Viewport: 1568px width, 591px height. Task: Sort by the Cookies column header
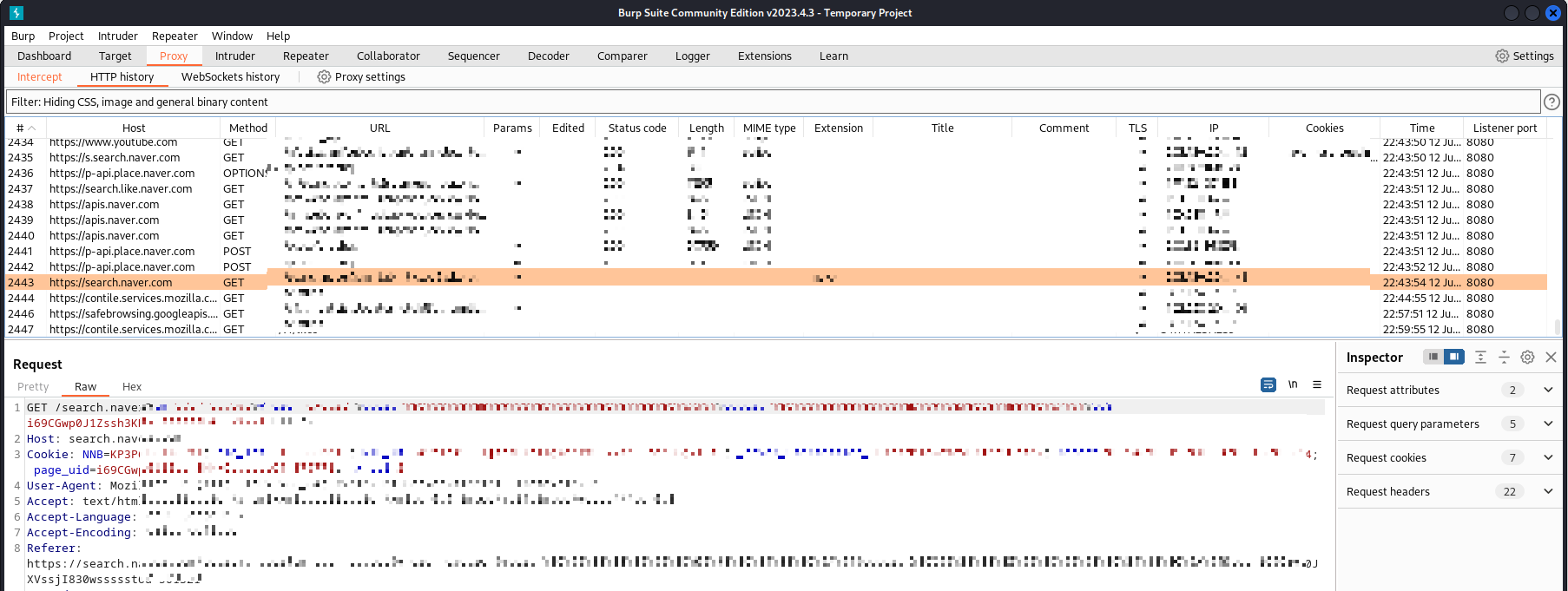(1324, 128)
